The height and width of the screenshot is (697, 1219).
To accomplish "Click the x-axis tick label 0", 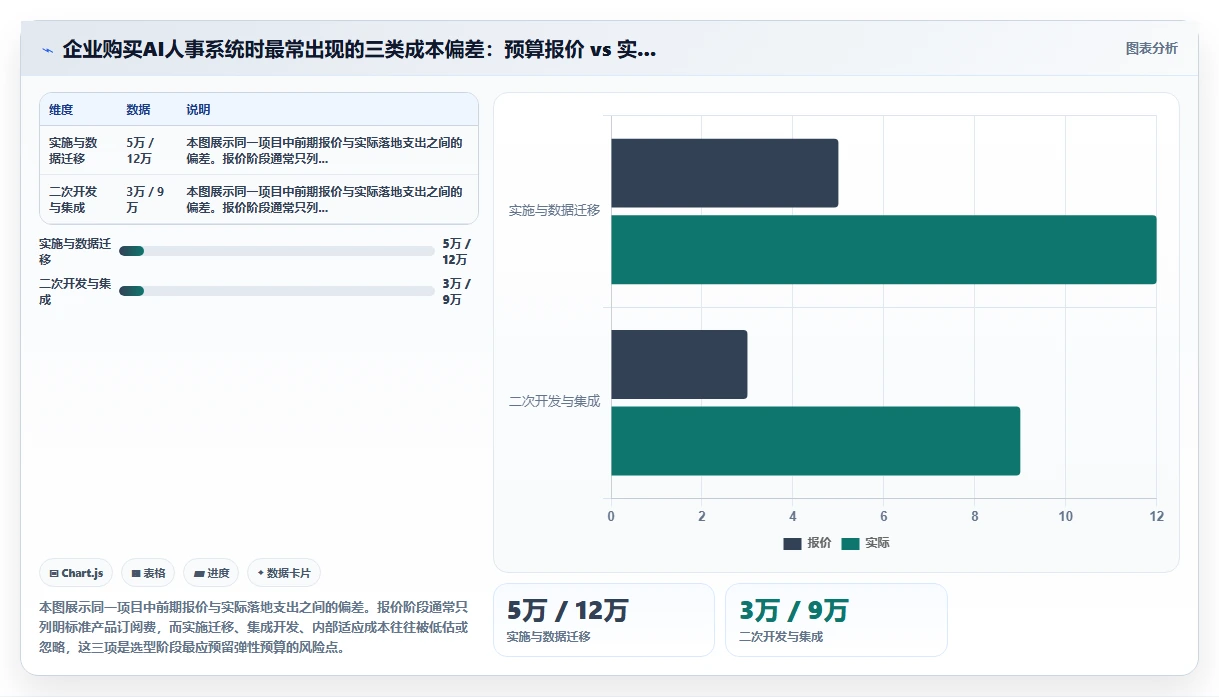I will (611, 516).
